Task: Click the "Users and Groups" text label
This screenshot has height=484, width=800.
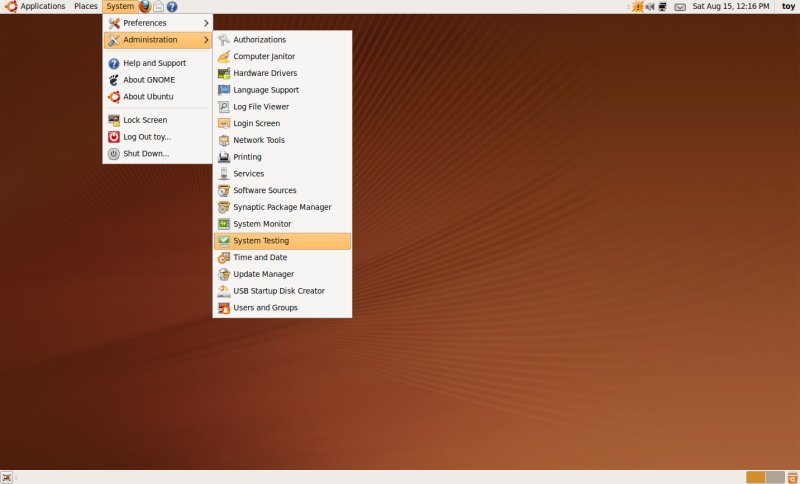Action: [x=265, y=308]
